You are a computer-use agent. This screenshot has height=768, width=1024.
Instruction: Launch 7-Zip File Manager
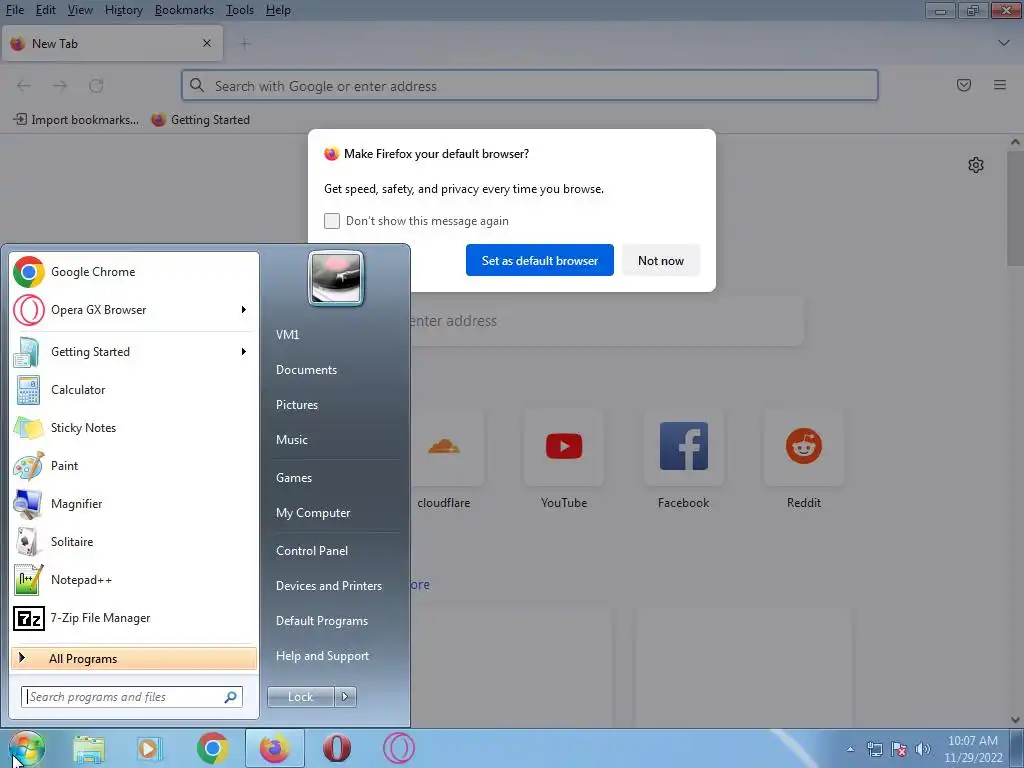click(x=134, y=618)
